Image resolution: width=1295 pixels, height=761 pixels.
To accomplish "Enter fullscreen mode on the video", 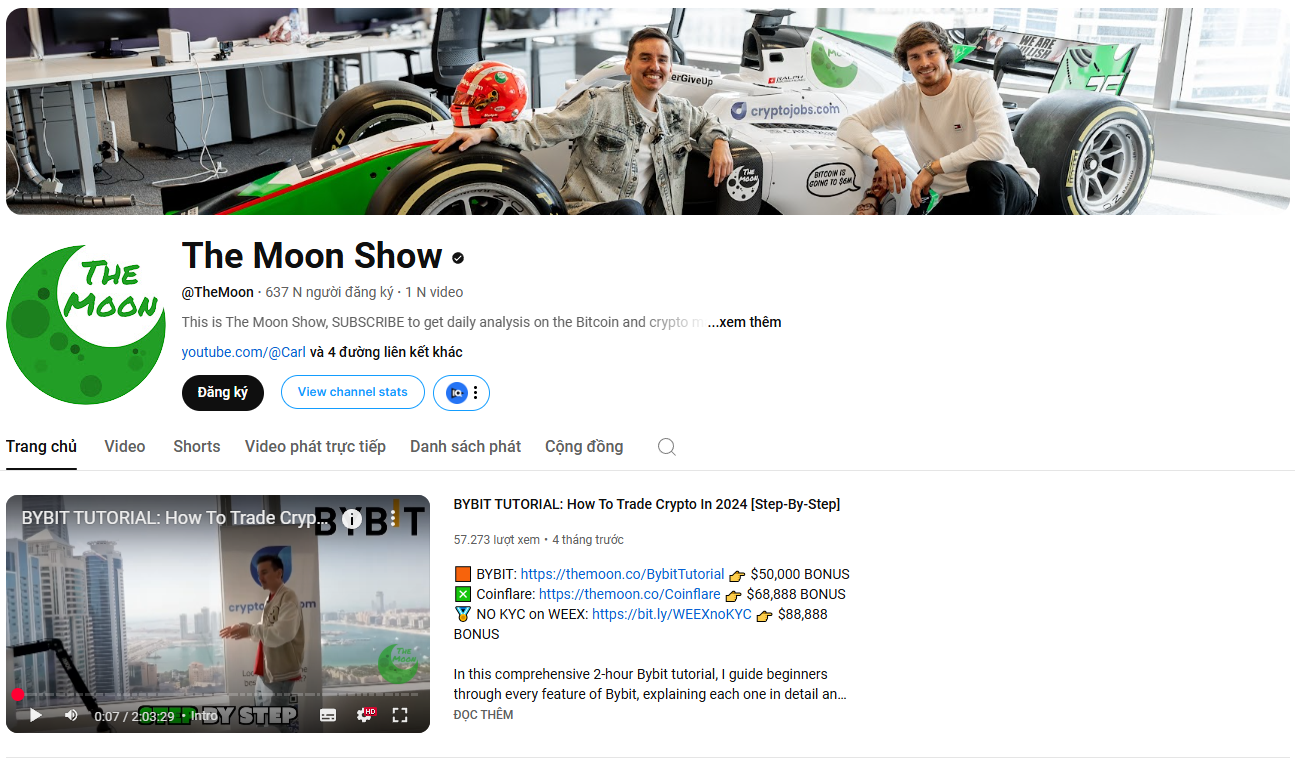I will 400,715.
